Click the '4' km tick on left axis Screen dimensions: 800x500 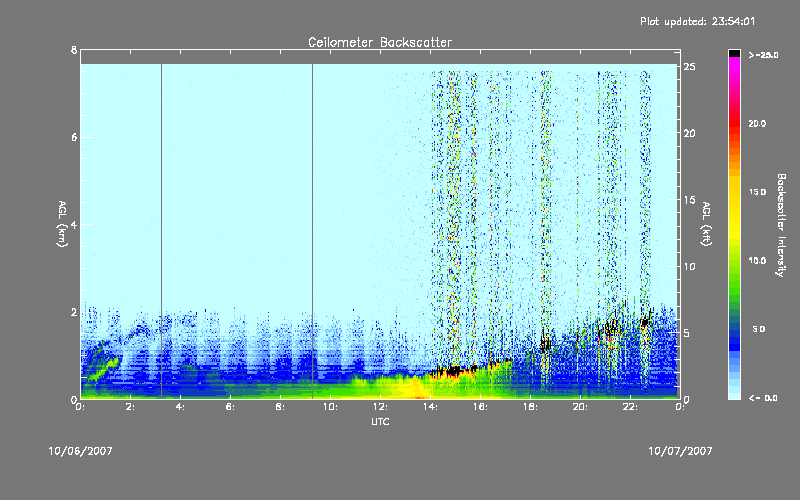tap(74, 224)
